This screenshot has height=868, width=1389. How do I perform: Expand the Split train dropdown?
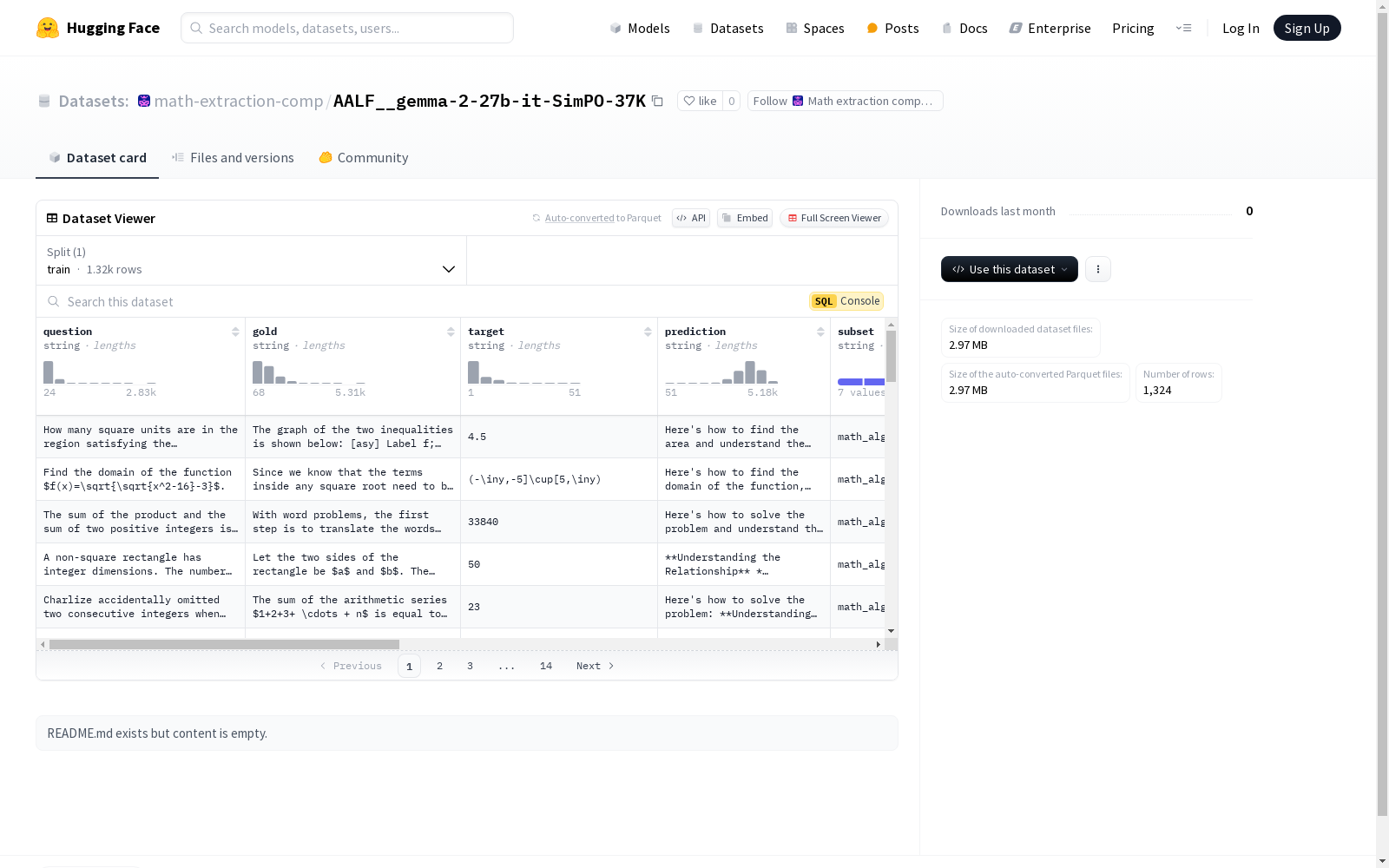252,260
